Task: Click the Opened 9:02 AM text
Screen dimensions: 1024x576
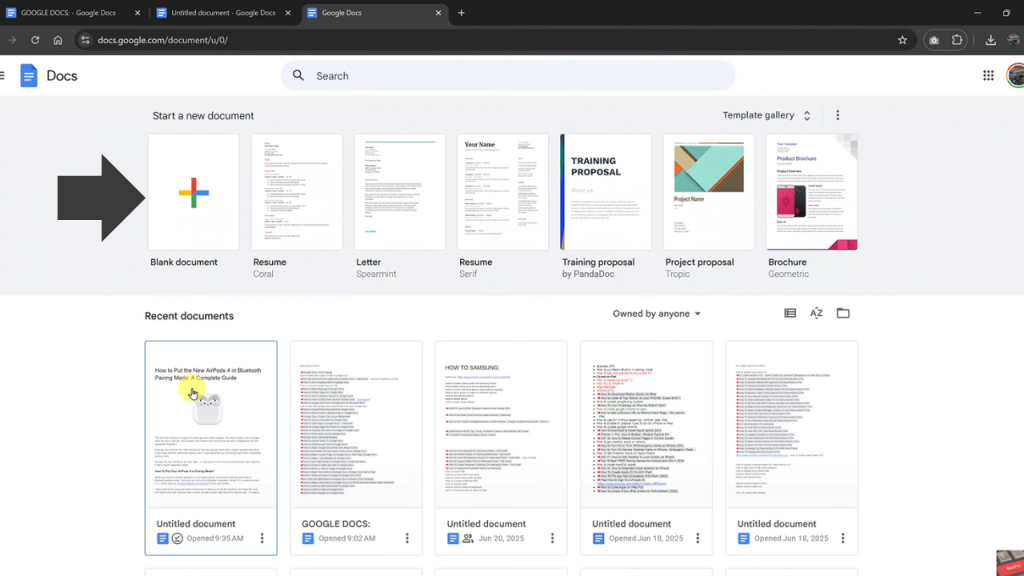Action: 347,538
